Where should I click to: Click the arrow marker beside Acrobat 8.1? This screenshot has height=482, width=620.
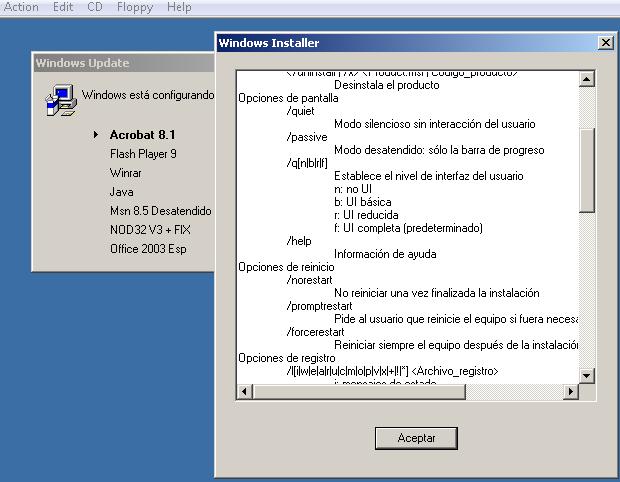(x=95, y=134)
